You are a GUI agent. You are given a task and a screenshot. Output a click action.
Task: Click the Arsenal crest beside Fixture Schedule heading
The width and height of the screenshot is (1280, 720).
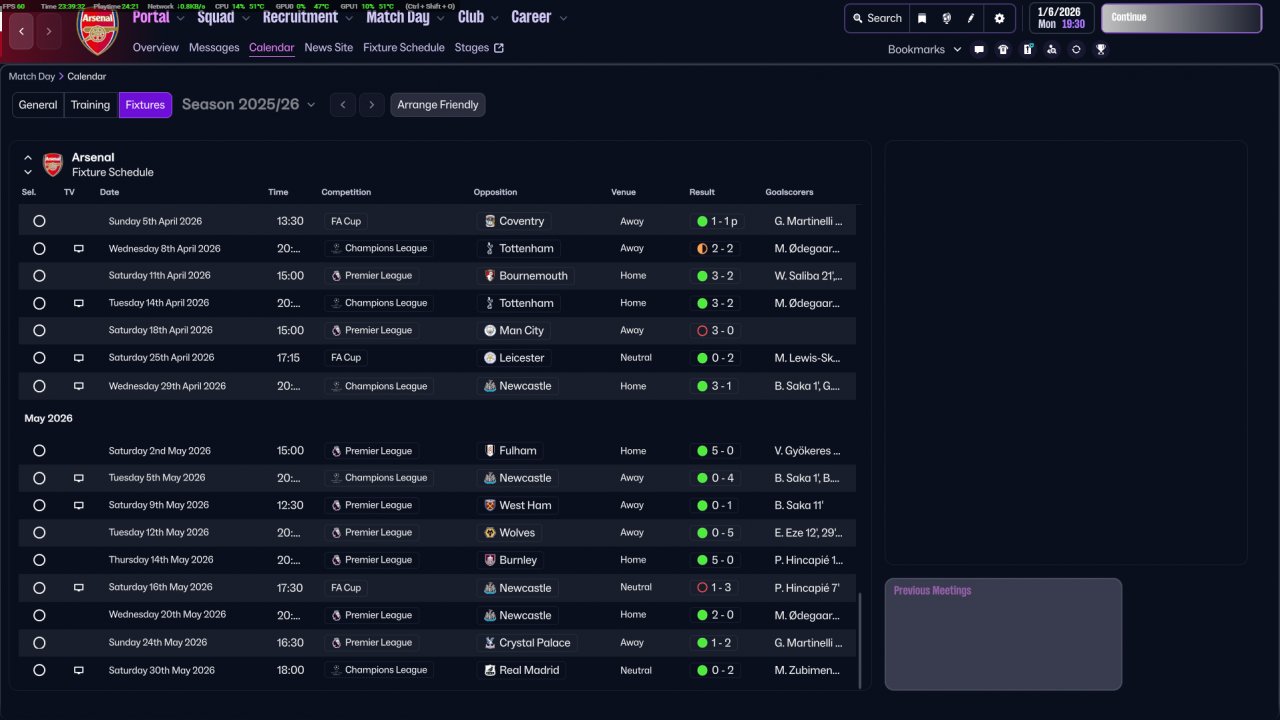(53, 165)
